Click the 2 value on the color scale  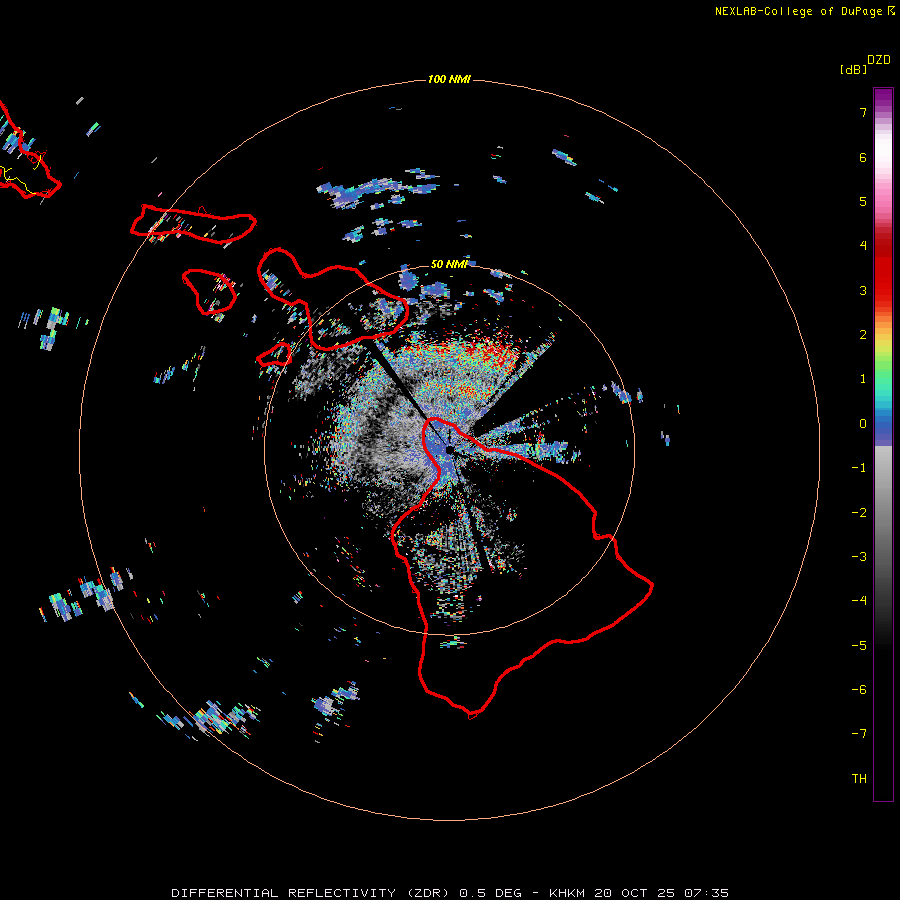[863, 335]
